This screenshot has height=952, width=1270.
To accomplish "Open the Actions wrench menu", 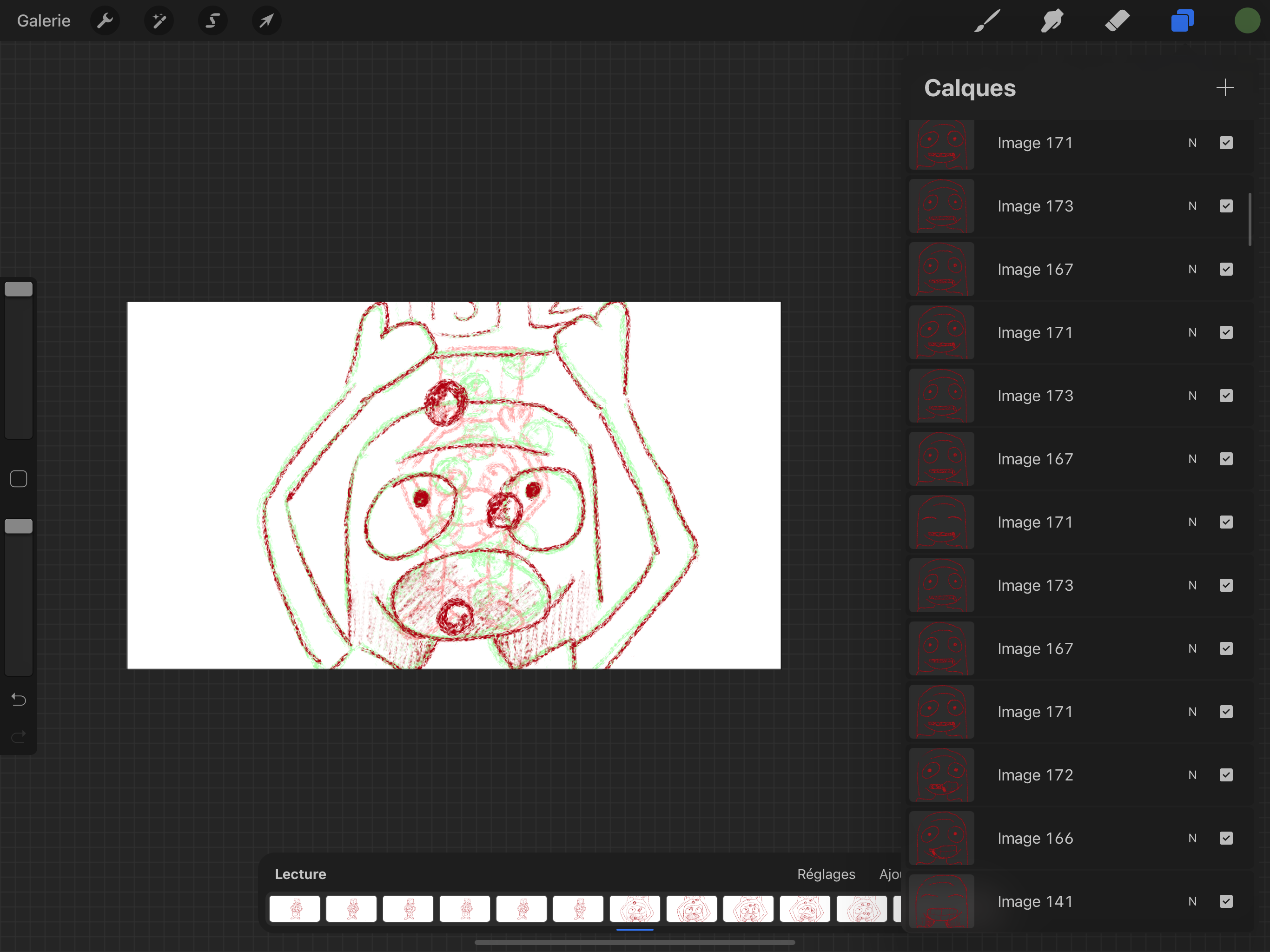I will [x=105, y=21].
